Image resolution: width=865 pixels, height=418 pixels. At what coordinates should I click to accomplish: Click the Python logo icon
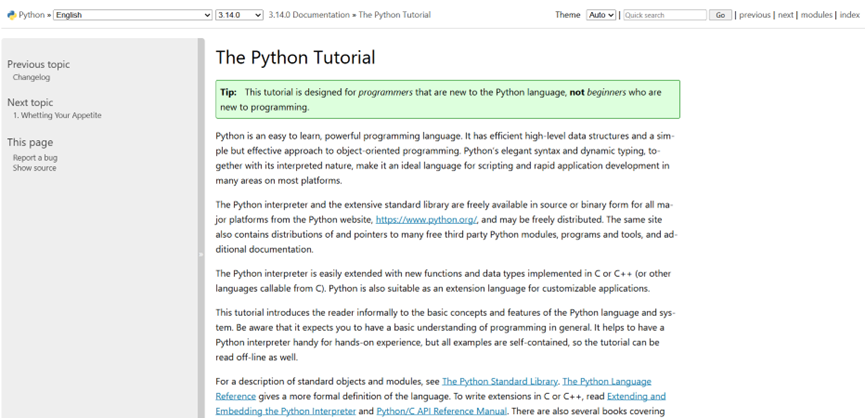click(12, 15)
